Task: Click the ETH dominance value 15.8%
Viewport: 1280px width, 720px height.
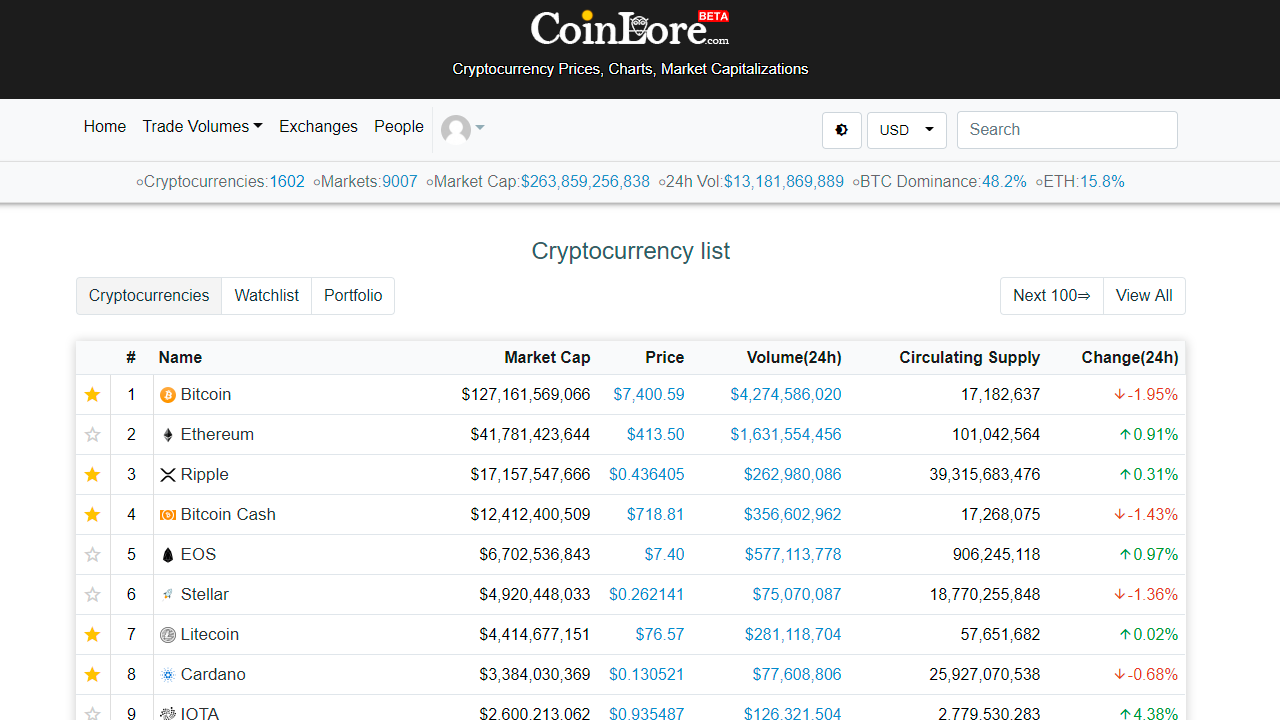Action: point(1102,182)
